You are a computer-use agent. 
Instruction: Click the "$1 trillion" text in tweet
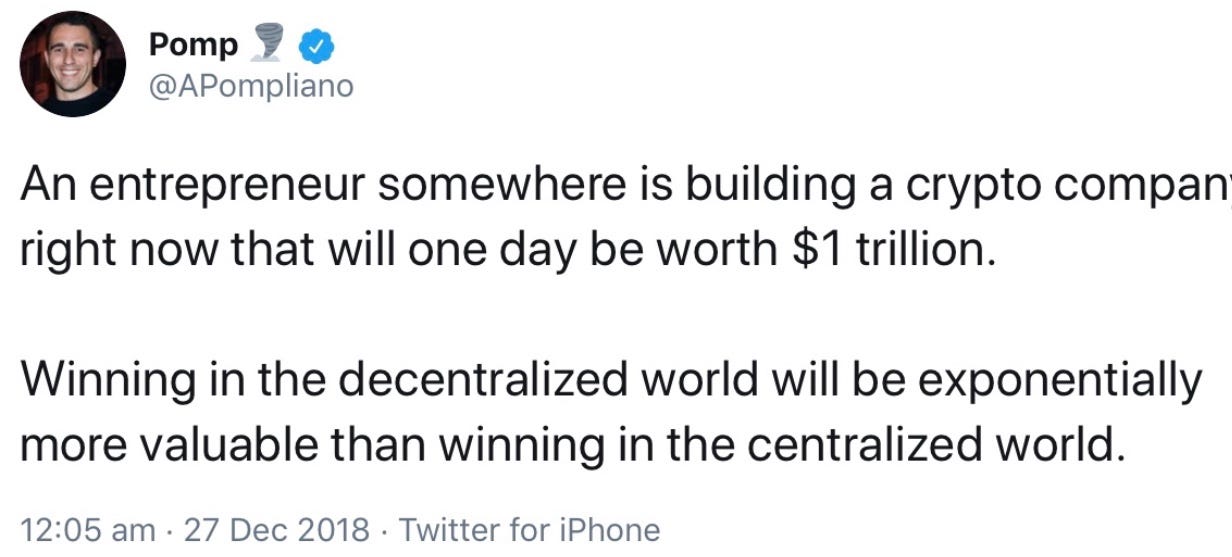pyautogui.click(x=892, y=250)
